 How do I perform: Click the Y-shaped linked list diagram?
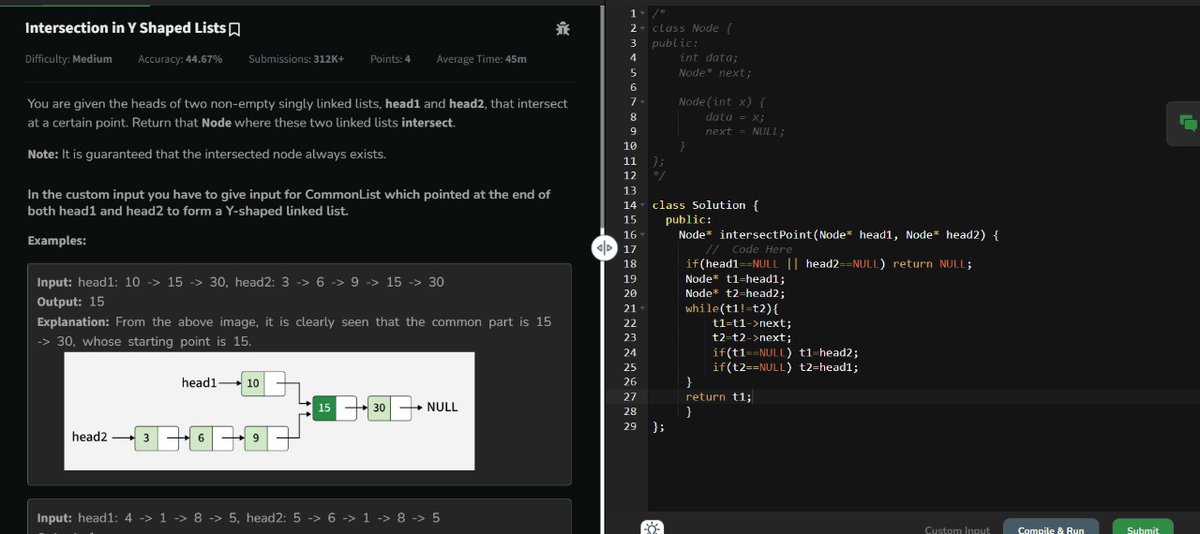(270, 412)
